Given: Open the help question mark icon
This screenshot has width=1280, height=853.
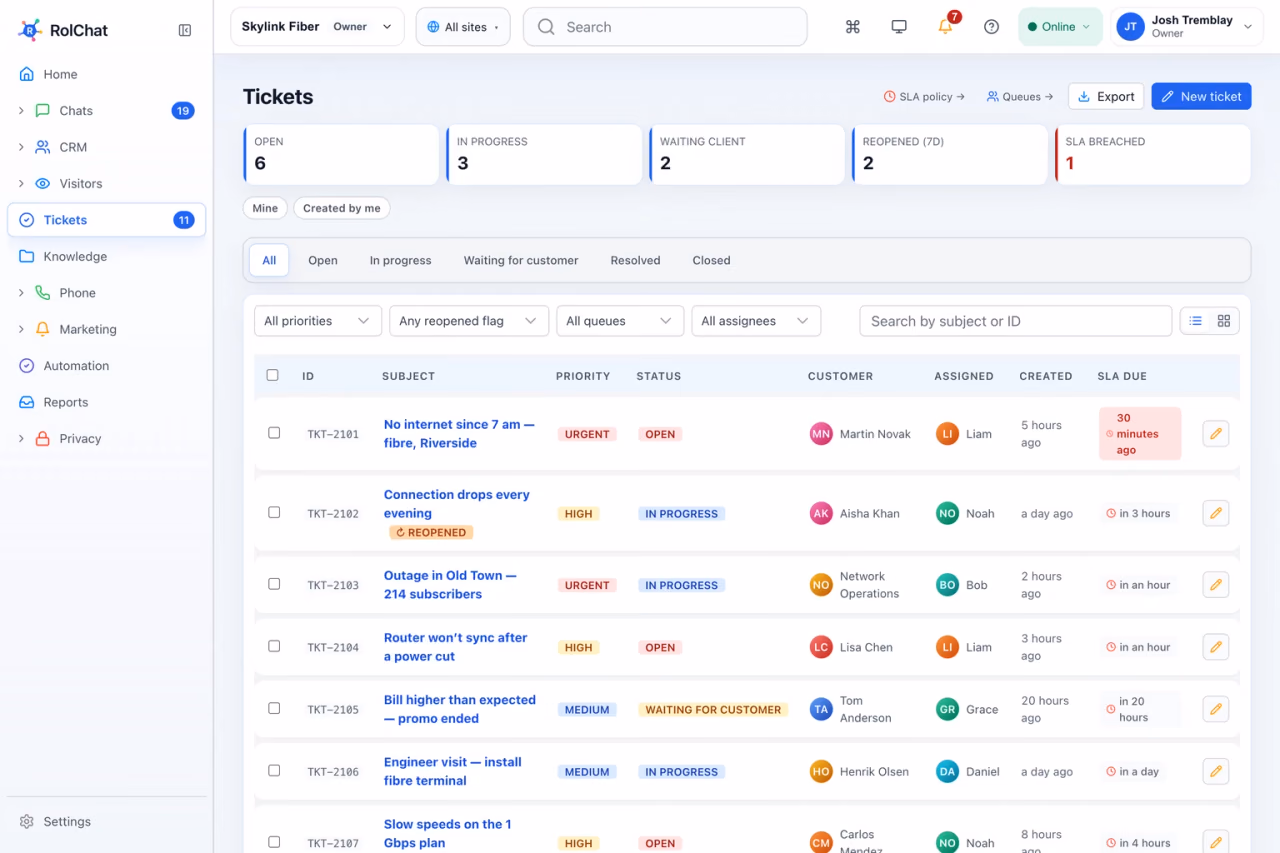Looking at the screenshot, I should 991,27.
